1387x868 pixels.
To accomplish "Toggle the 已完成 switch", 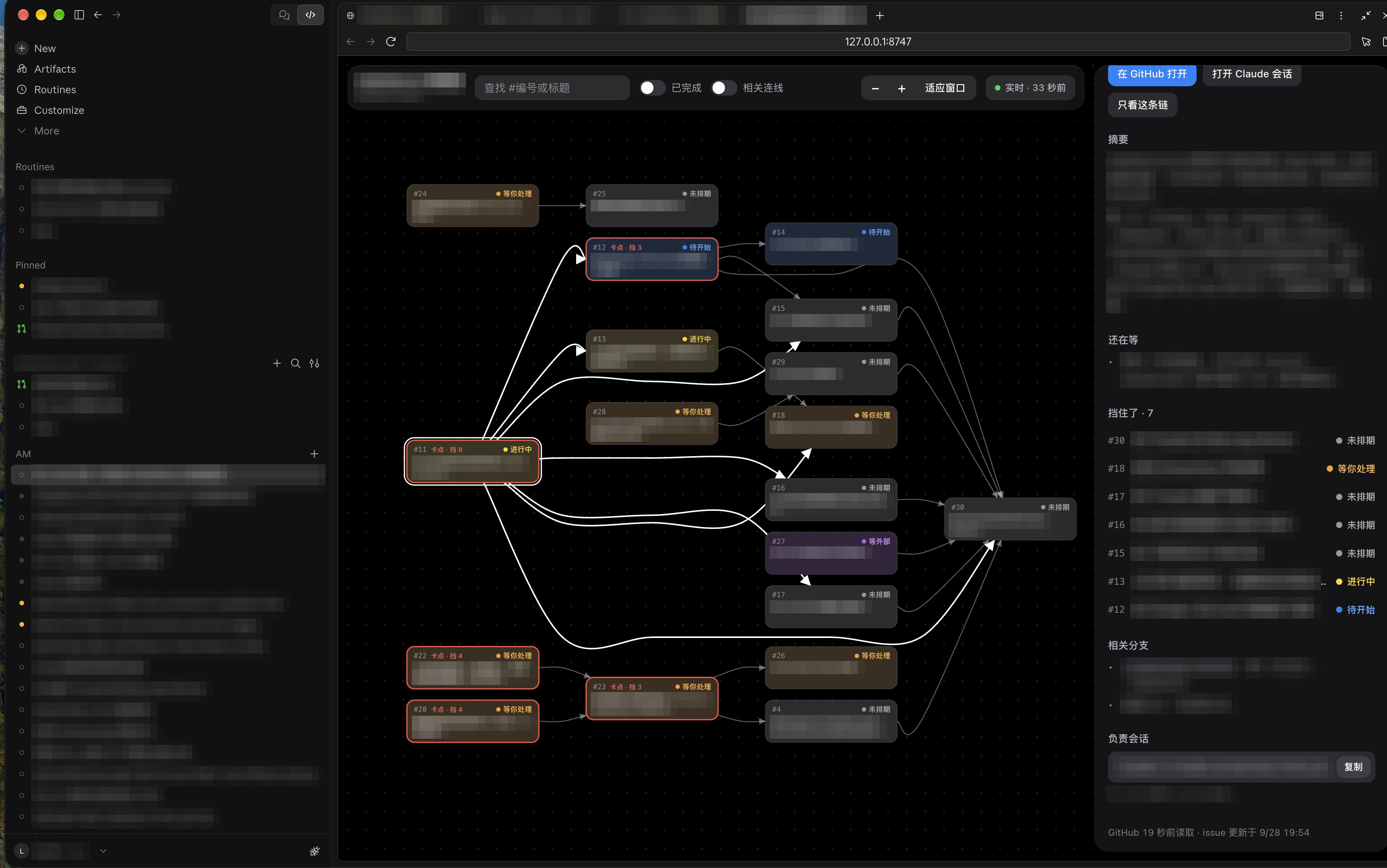I will coord(652,88).
